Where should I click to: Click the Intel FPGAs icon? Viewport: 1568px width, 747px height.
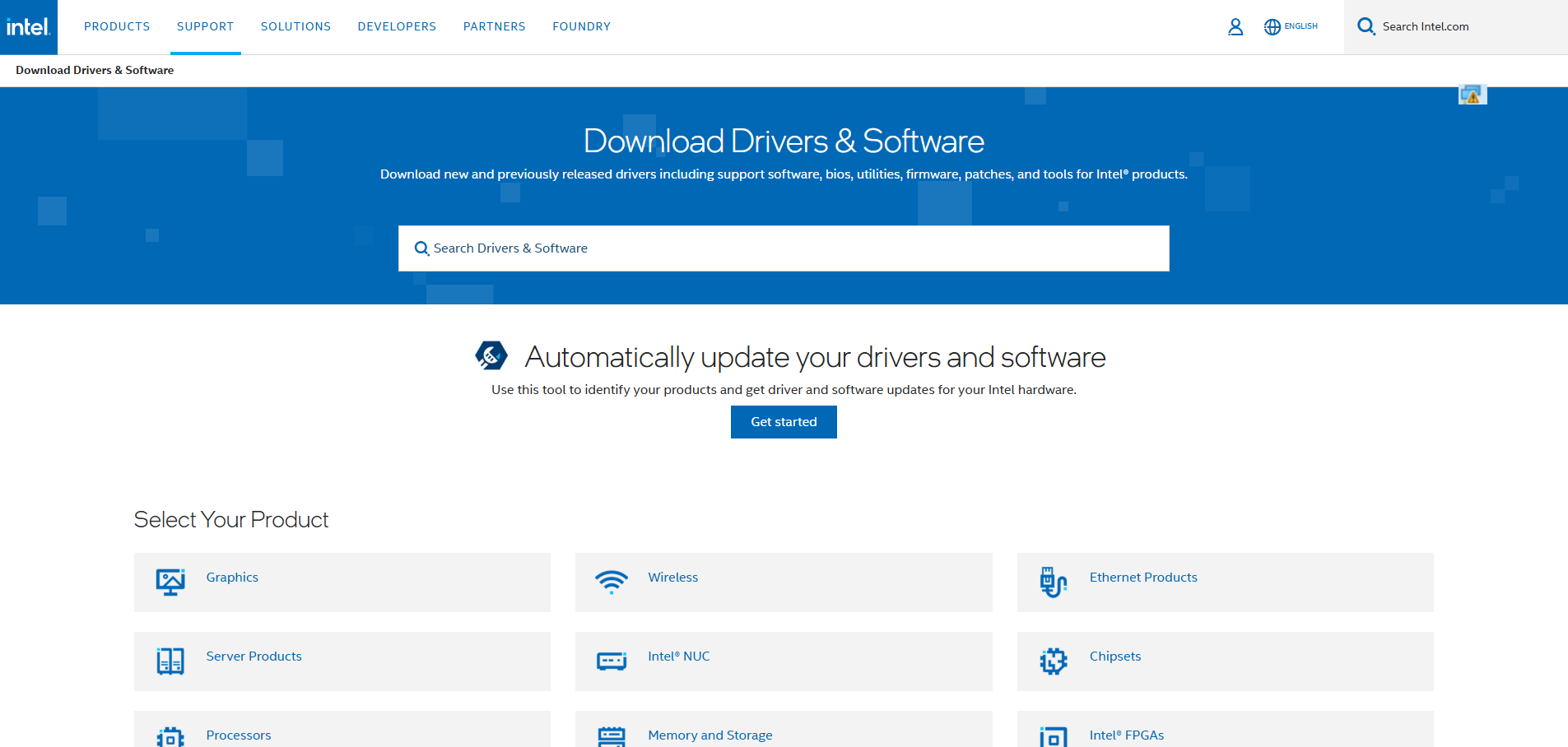click(x=1054, y=736)
